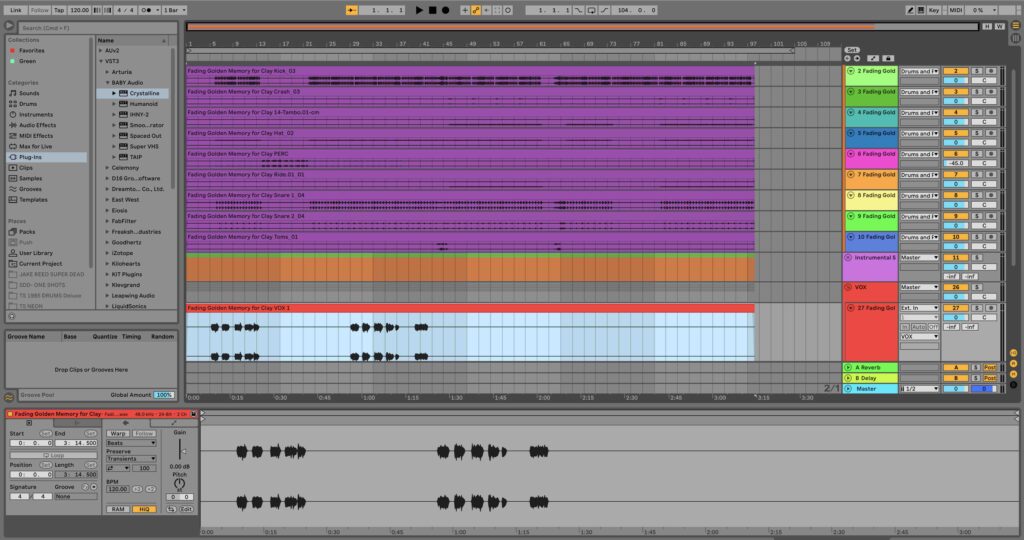Click the Set locator button

(852, 50)
